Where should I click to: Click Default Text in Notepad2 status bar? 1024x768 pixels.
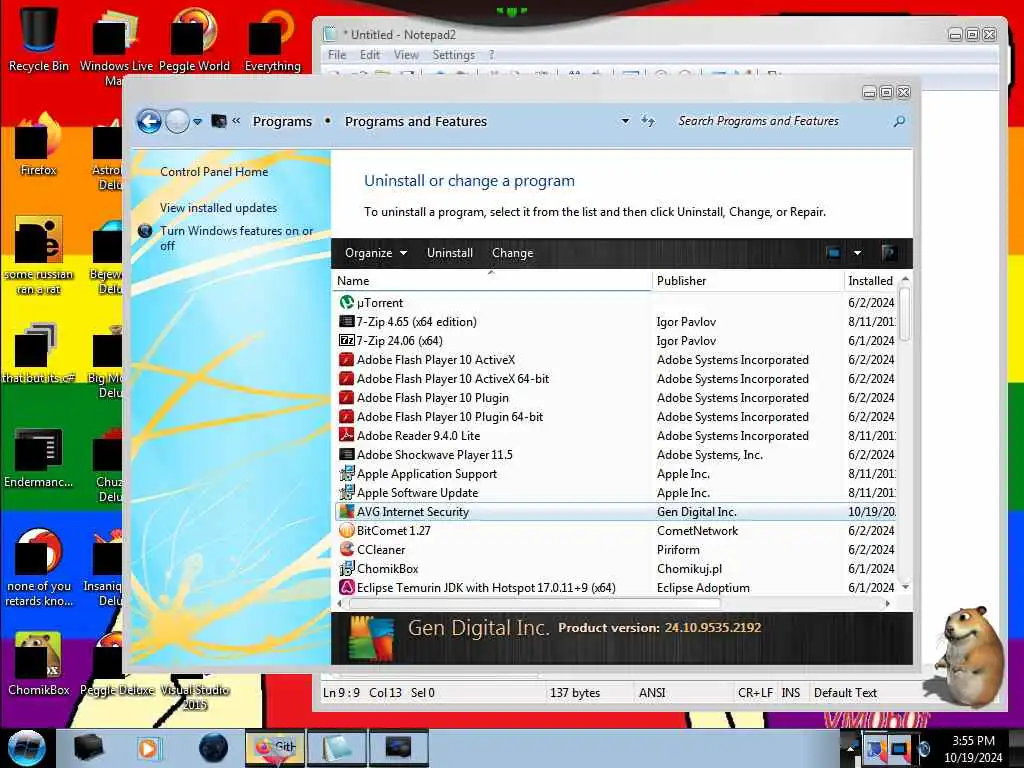(x=845, y=693)
